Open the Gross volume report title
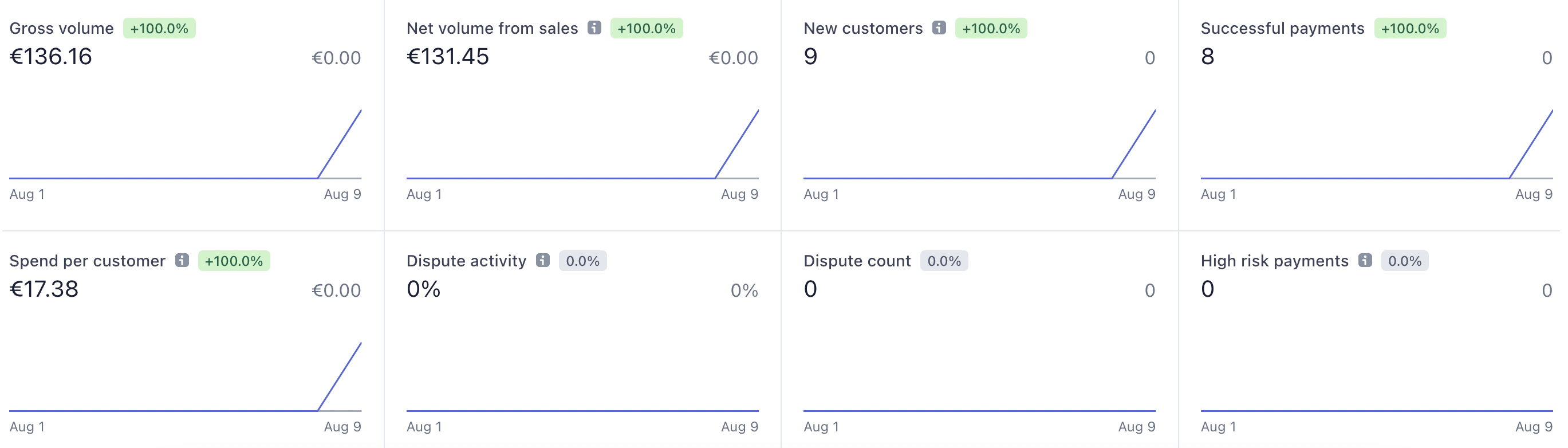The height and width of the screenshot is (448, 1568). tap(61, 29)
